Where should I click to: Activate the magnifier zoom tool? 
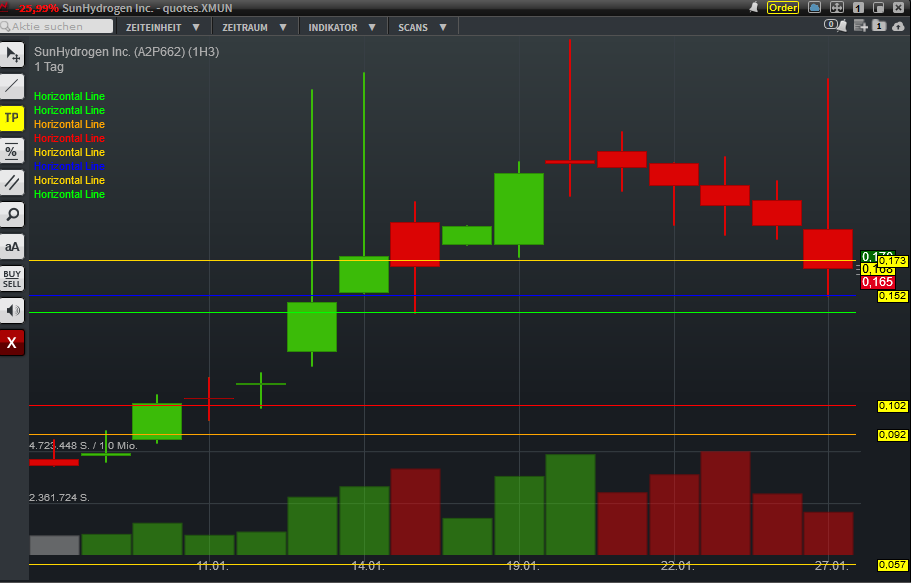point(12,214)
